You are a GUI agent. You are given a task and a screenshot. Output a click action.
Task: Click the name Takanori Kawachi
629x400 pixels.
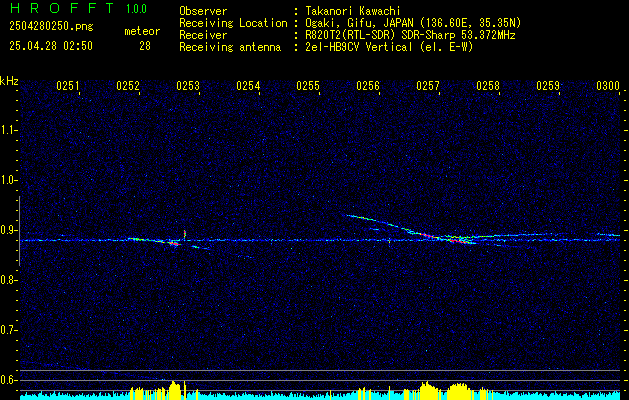click(x=353, y=11)
